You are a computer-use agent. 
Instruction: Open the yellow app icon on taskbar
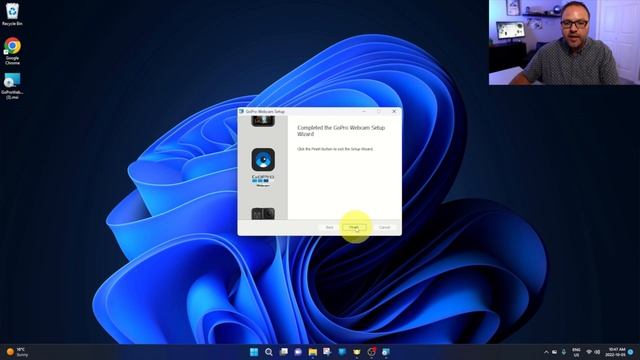coord(357,352)
